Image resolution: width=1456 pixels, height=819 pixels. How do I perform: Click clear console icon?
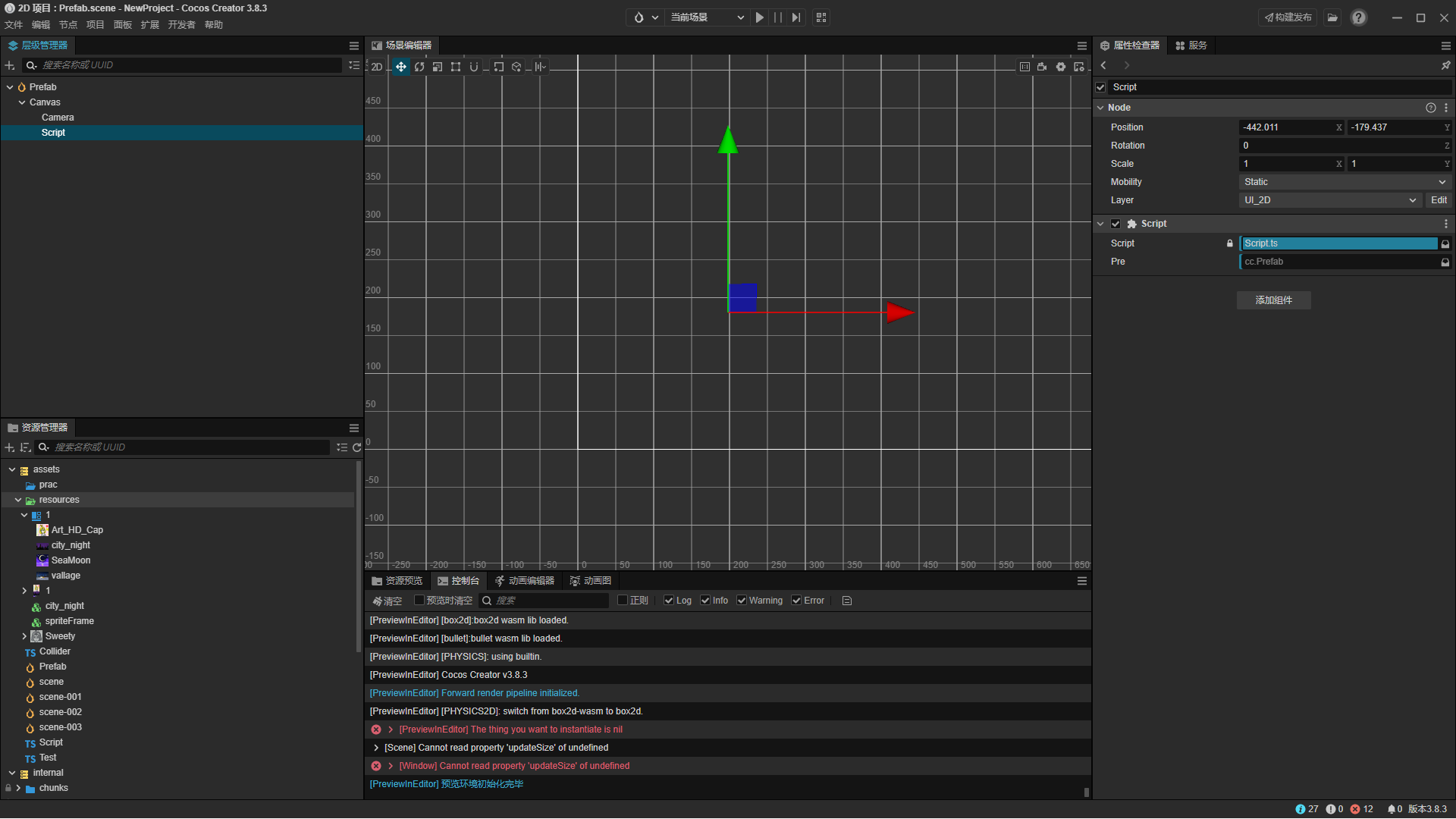387,601
